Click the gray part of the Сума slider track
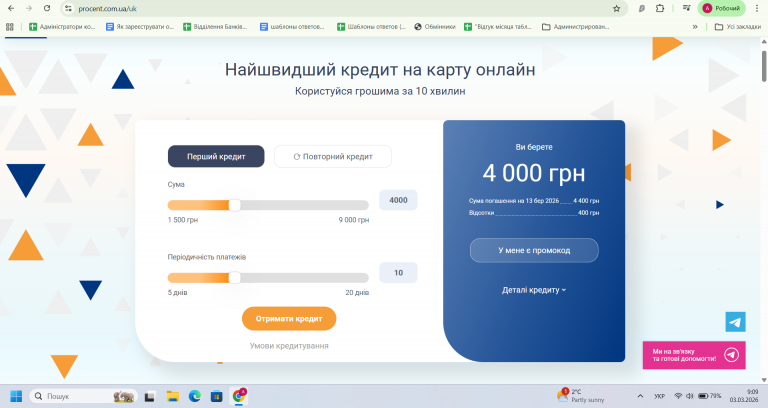The image size is (768, 408). (305, 205)
